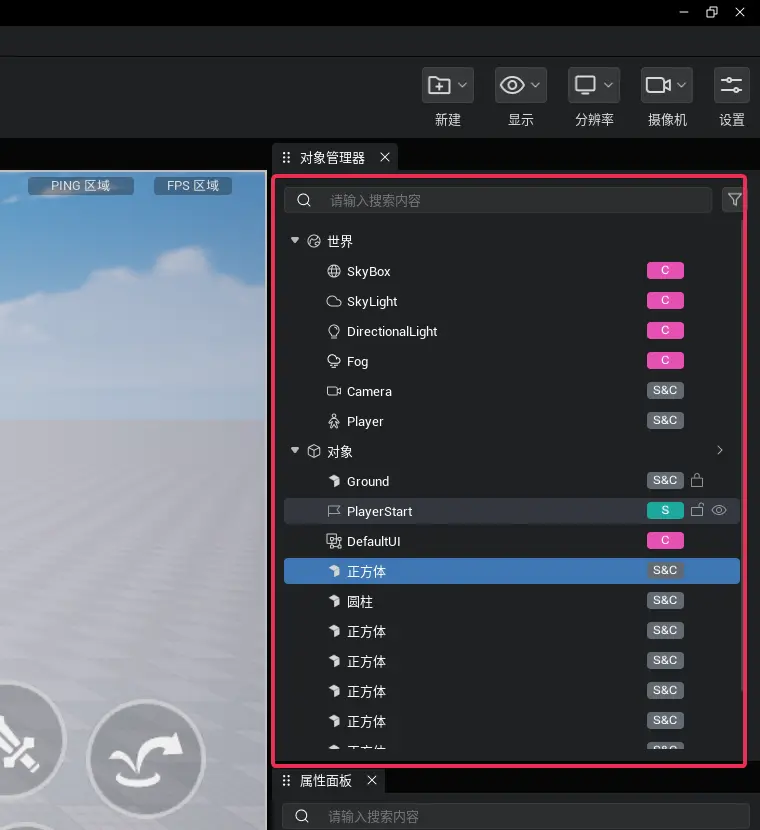Select the DirectionalLight row
The height and width of the screenshot is (830, 760).
tap(512, 331)
